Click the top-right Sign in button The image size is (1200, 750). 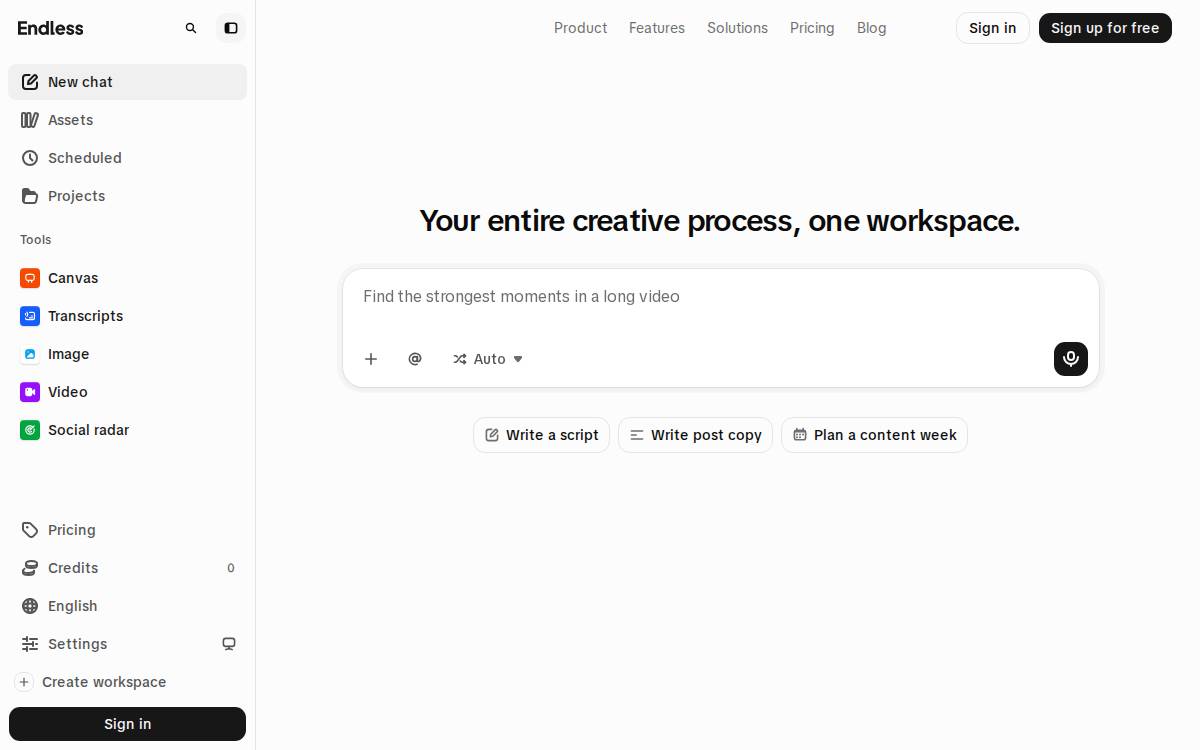click(993, 28)
